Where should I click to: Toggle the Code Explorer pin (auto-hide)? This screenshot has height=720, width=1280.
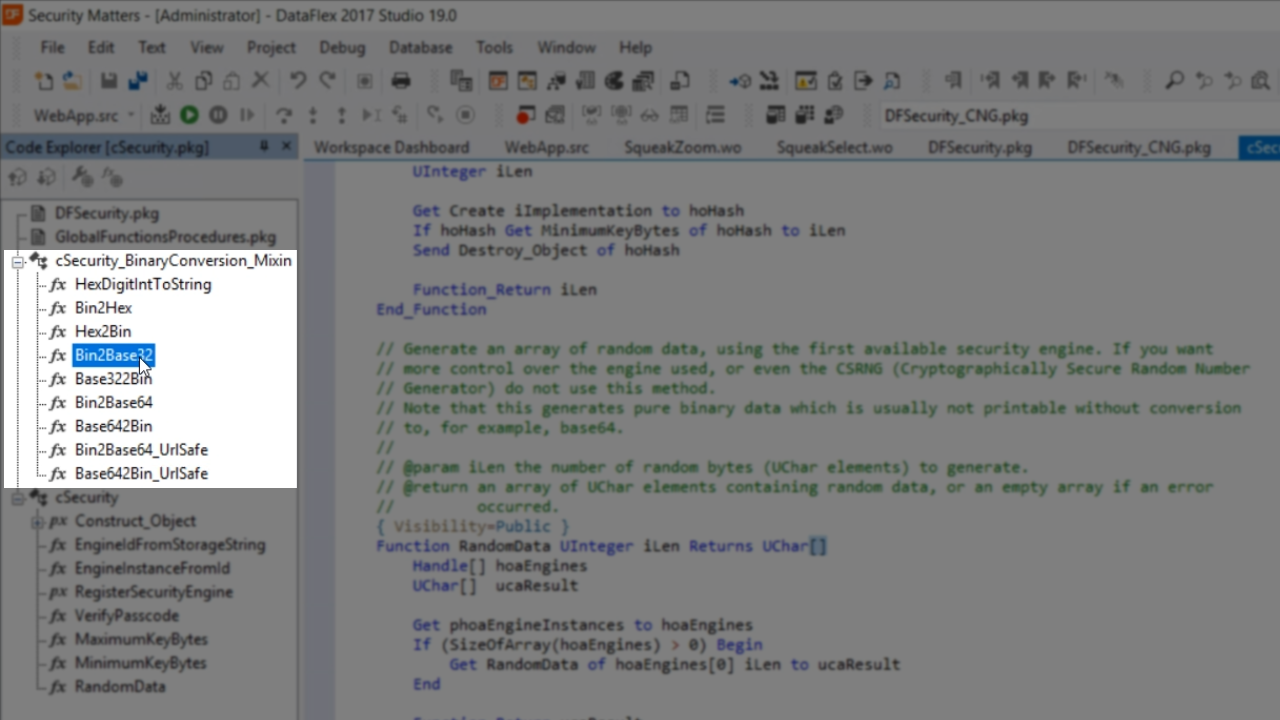tap(264, 146)
